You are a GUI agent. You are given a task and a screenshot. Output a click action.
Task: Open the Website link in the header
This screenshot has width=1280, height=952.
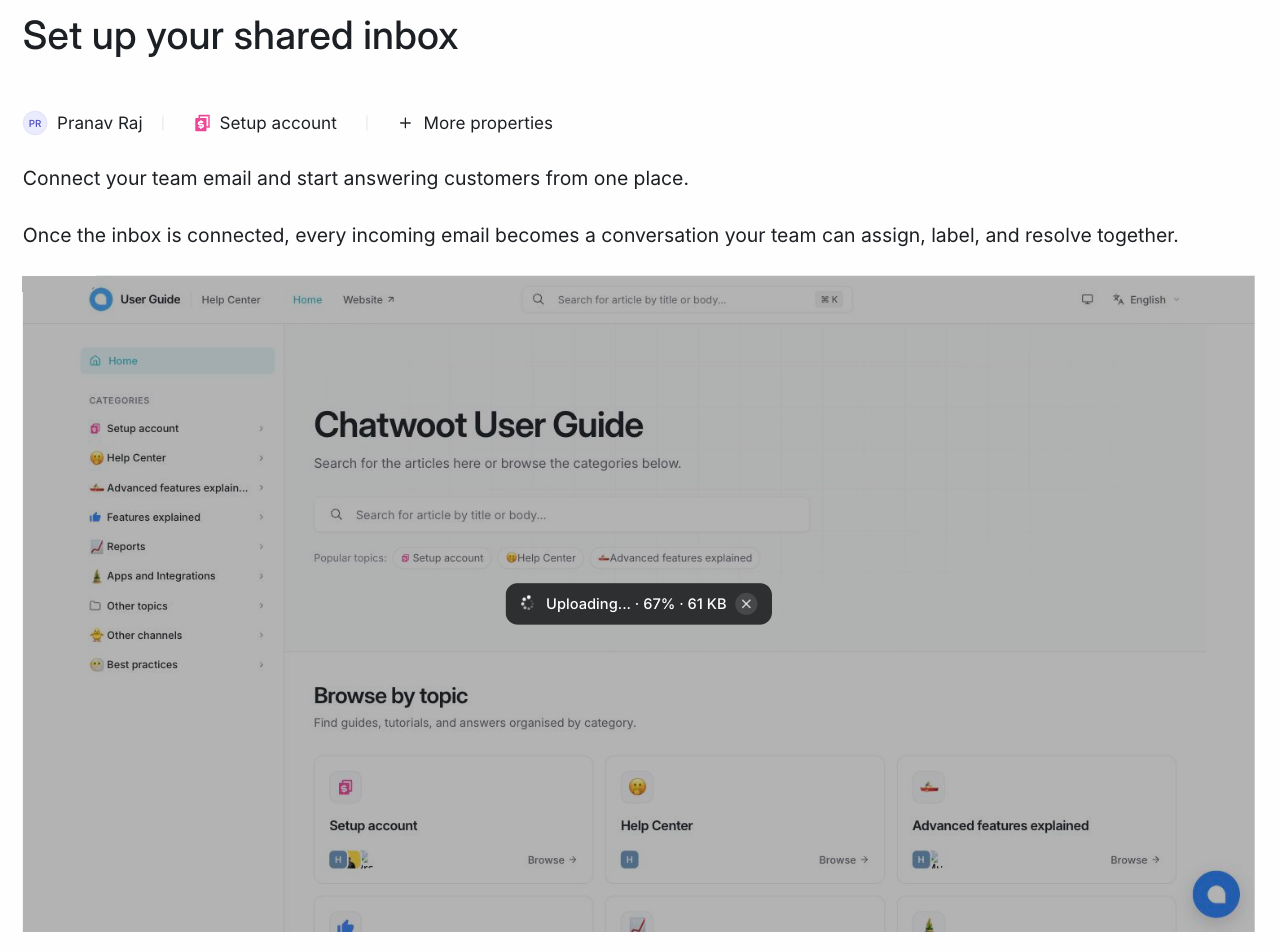(x=369, y=299)
